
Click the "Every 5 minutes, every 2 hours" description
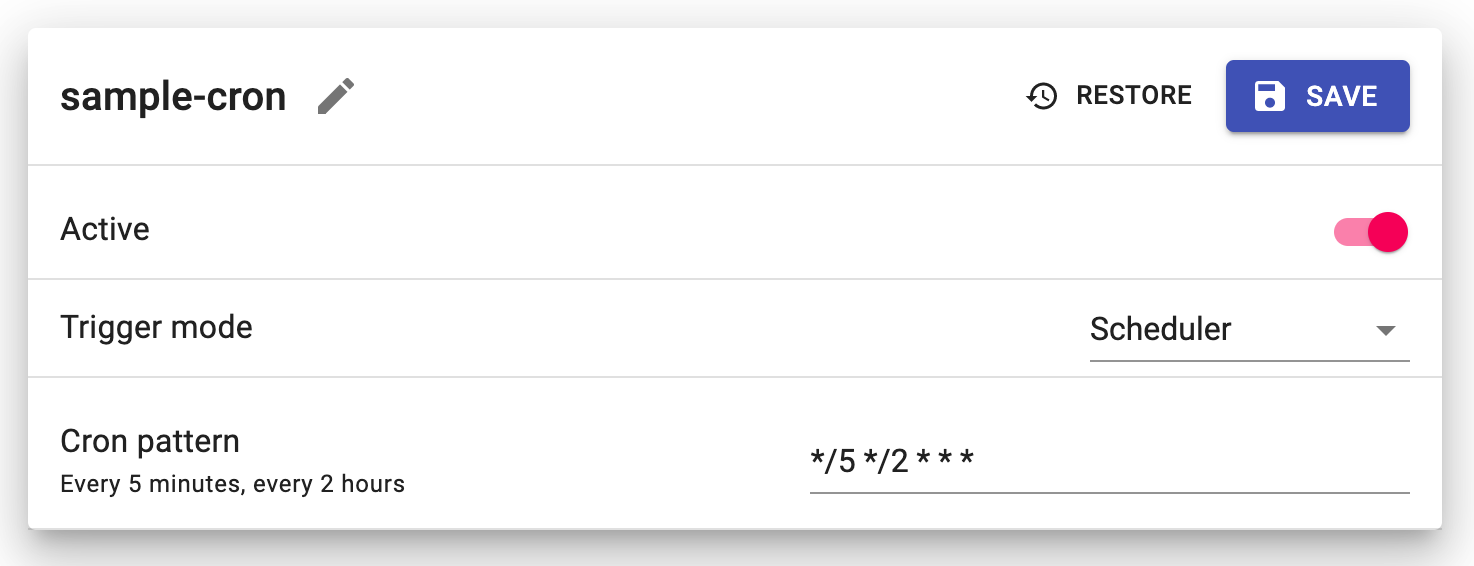tap(232, 485)
